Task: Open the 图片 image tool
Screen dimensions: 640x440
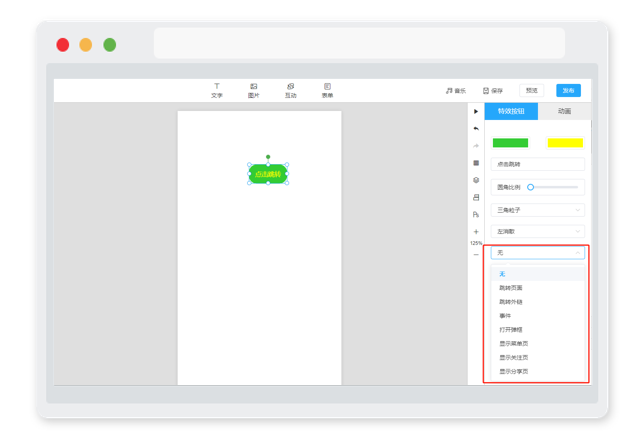Action: (253, 91)
